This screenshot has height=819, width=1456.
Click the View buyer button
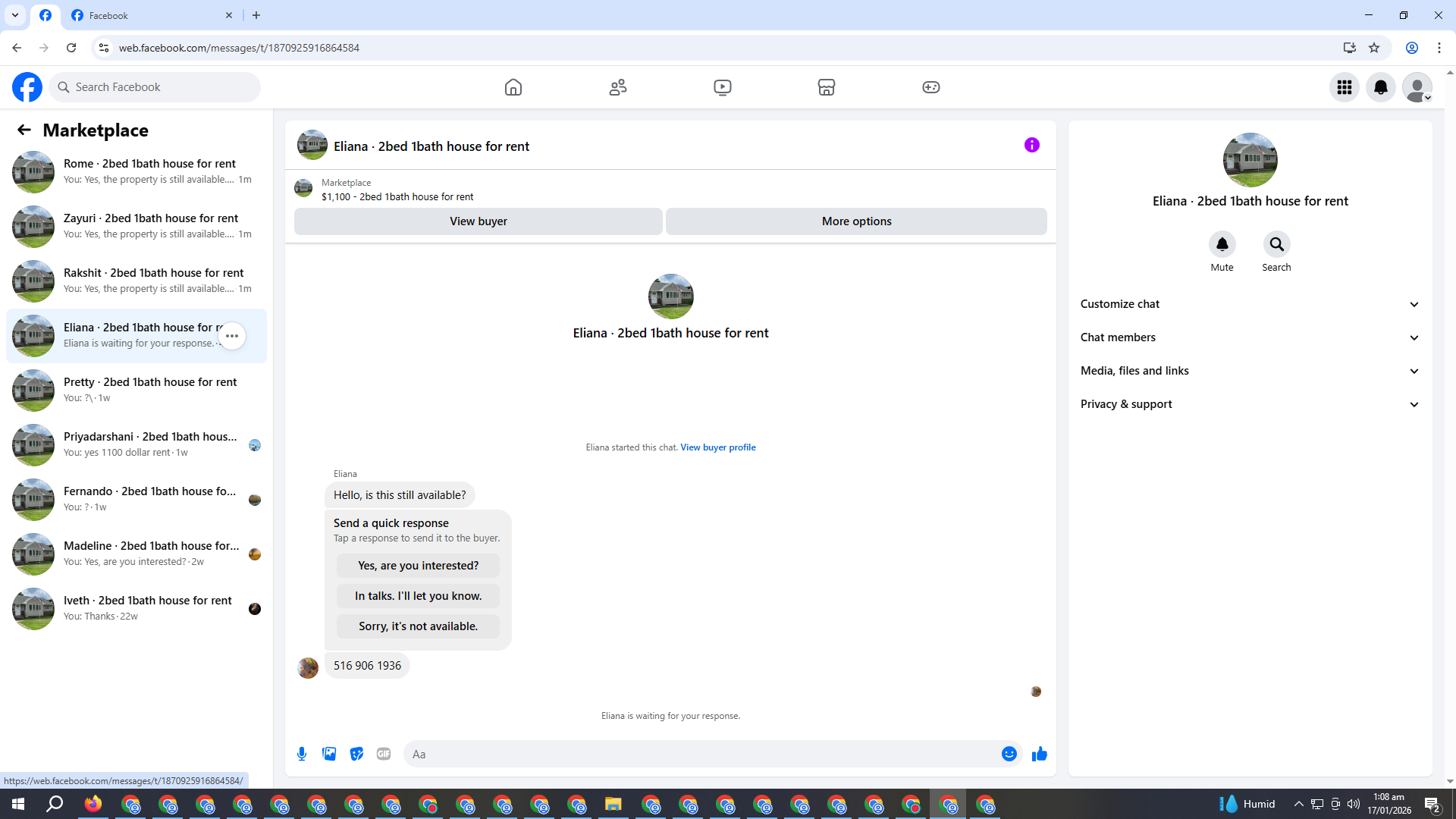coord(478,221)
